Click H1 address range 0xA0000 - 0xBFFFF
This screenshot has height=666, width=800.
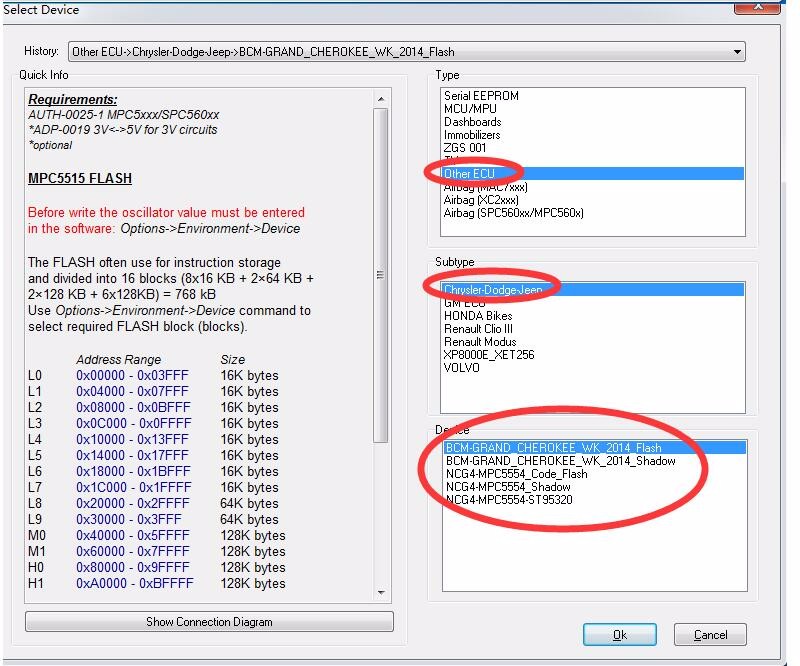(135, 583)
